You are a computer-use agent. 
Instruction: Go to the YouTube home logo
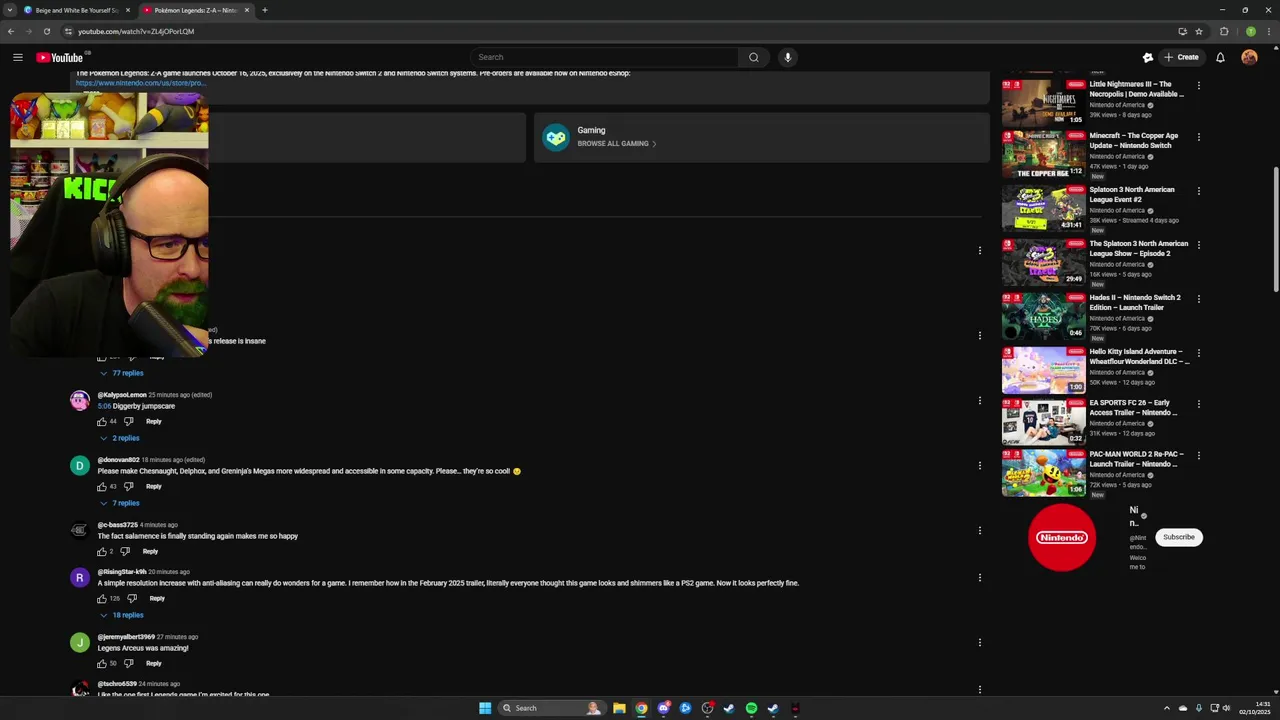tap(60, 57)
